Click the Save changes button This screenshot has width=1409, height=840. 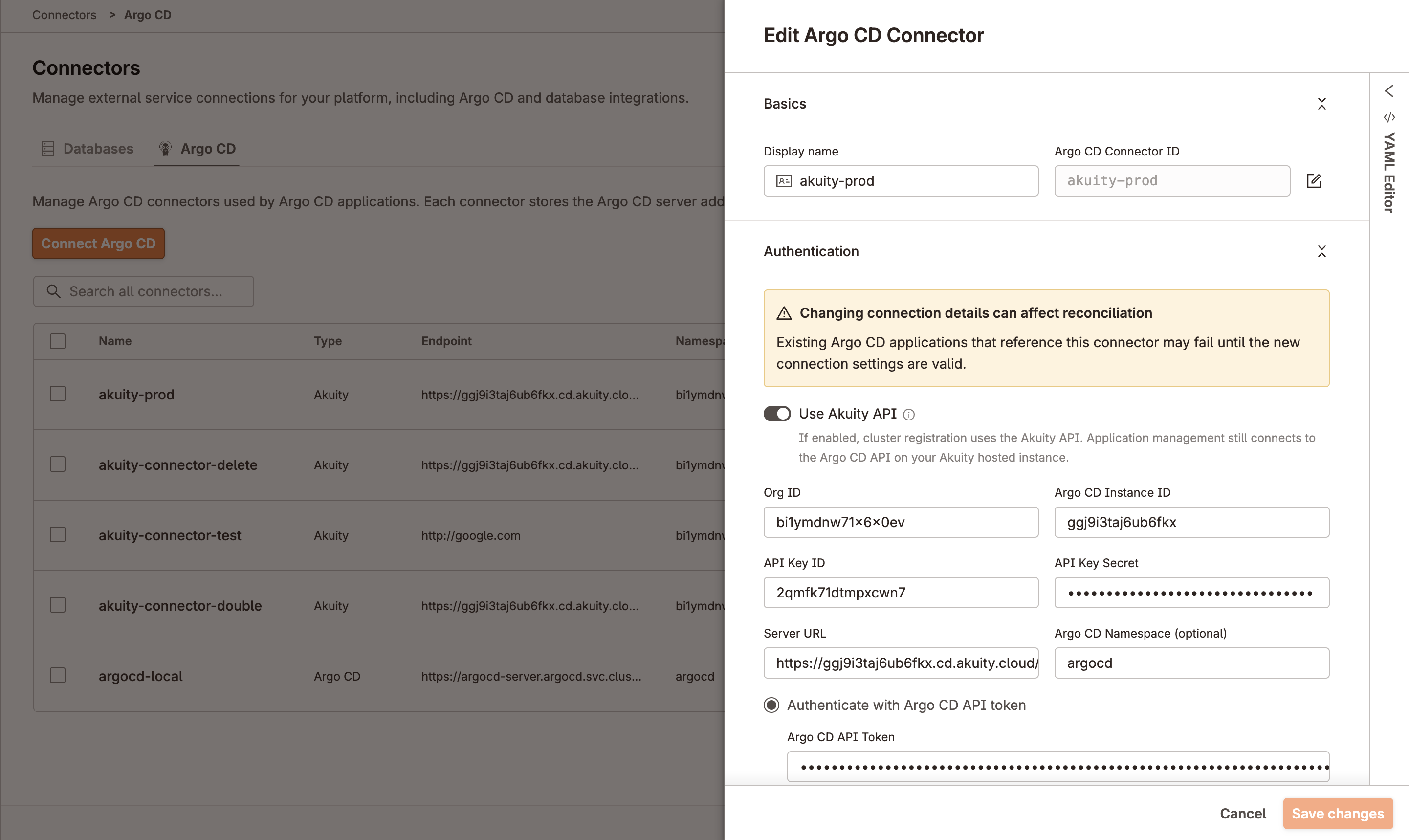[1338, 814]
